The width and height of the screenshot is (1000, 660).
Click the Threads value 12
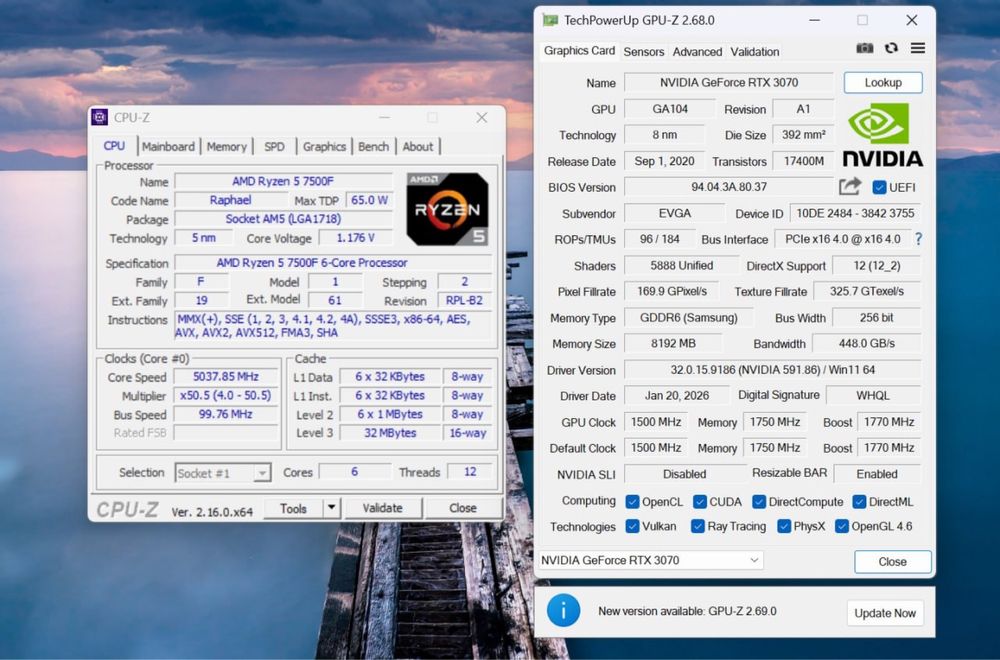point(470,472)
